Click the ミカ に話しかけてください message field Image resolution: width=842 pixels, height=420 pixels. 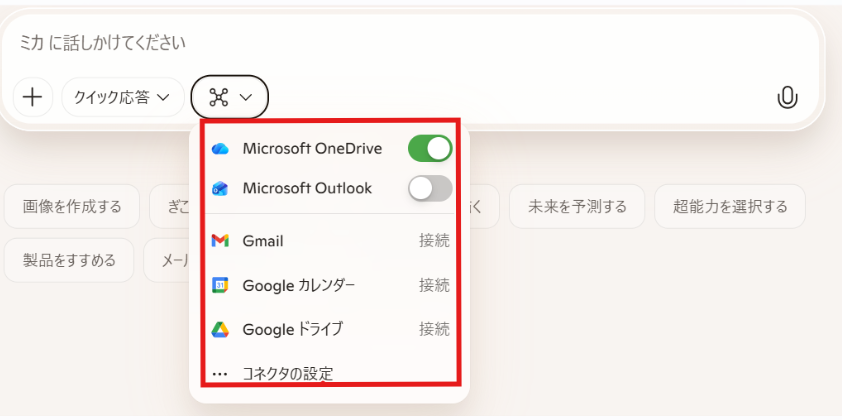(x=400, y=44)
